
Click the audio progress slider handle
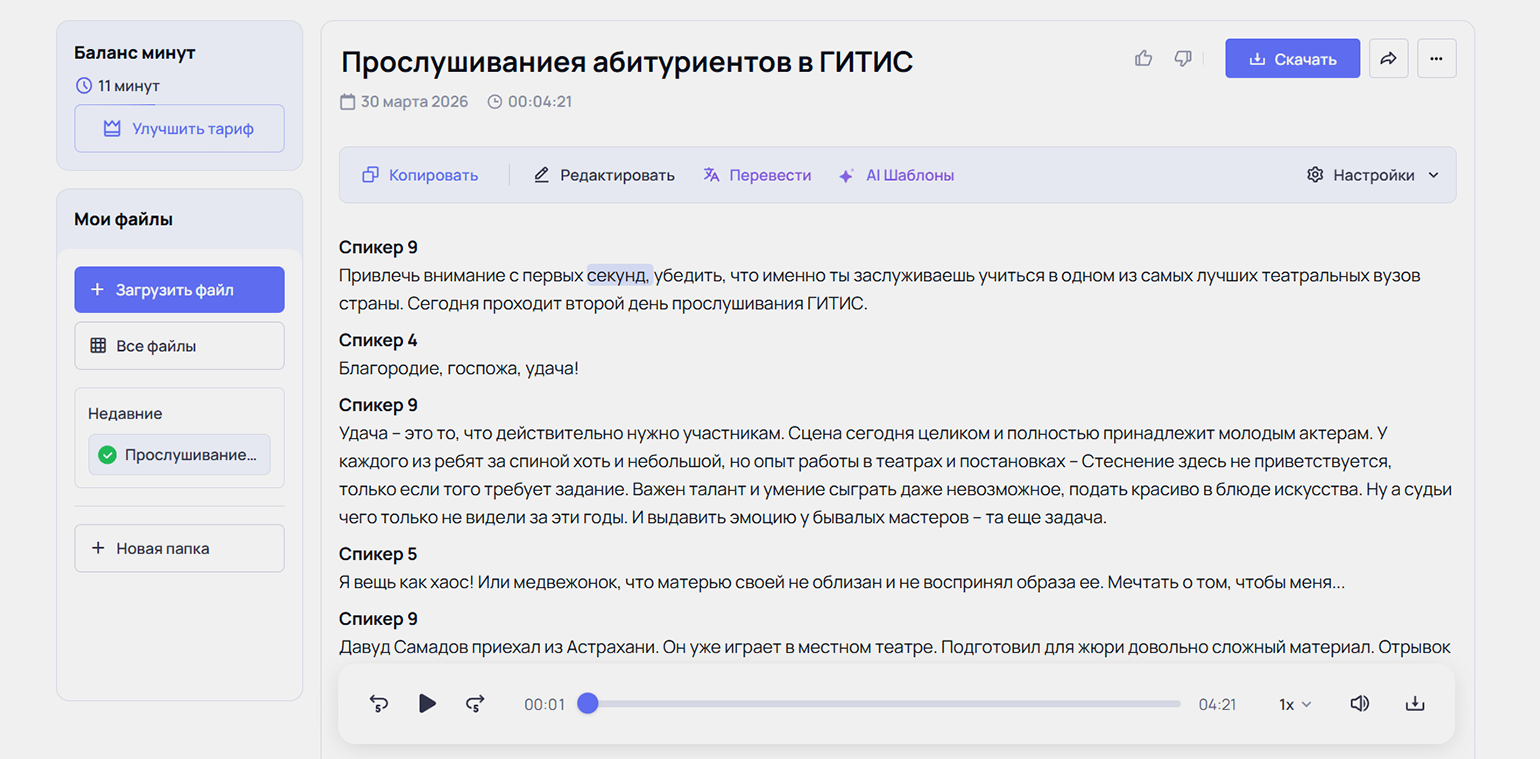pos(588,704)
